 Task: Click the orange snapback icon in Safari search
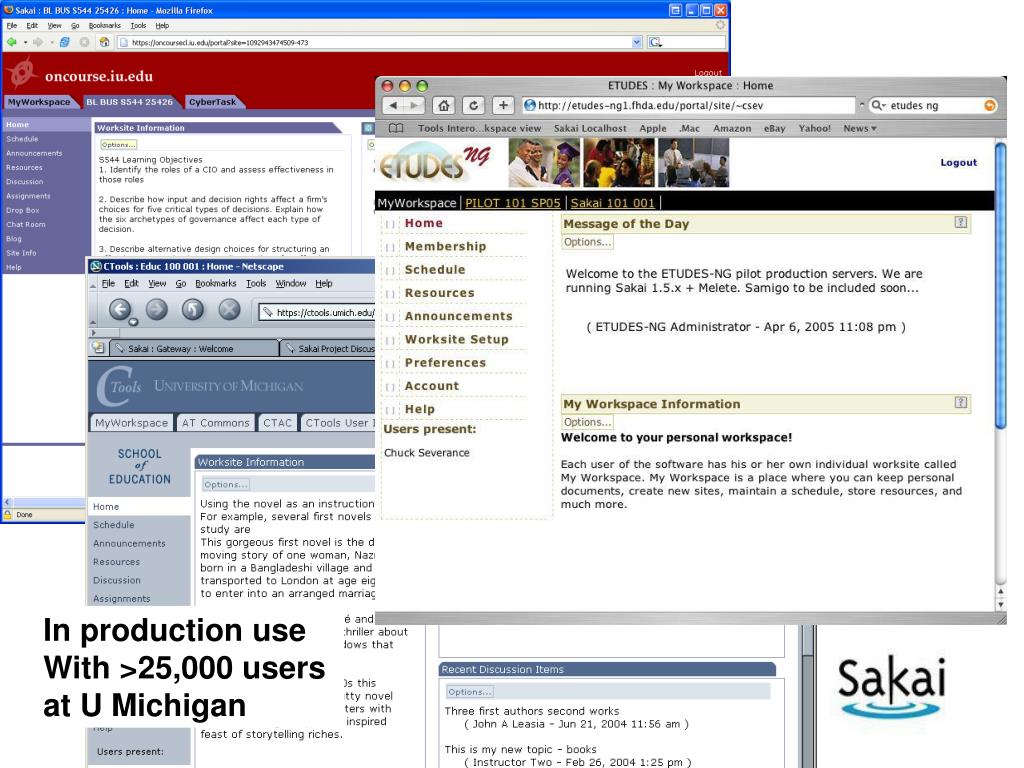(x=990, y=105)
